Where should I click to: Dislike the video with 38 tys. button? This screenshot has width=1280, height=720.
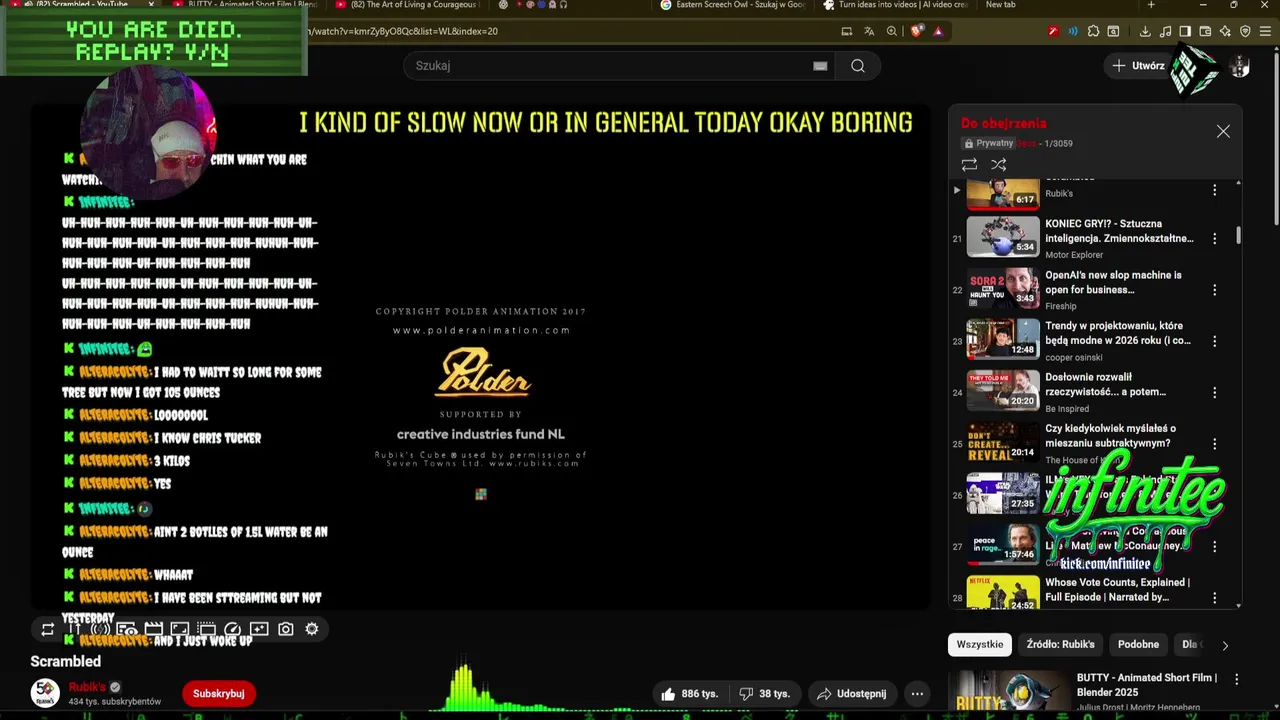tap(764, 694)
